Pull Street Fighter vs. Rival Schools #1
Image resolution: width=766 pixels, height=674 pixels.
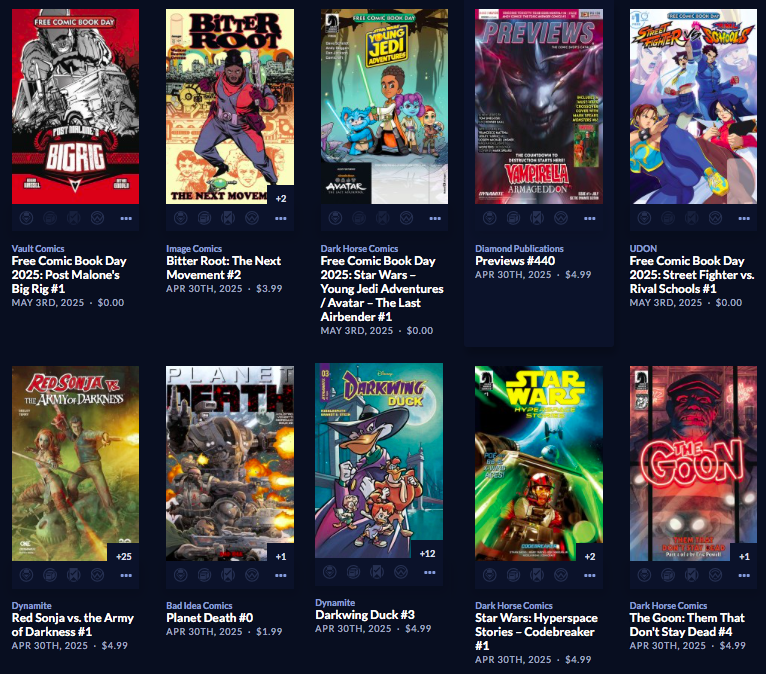point(644,218)
